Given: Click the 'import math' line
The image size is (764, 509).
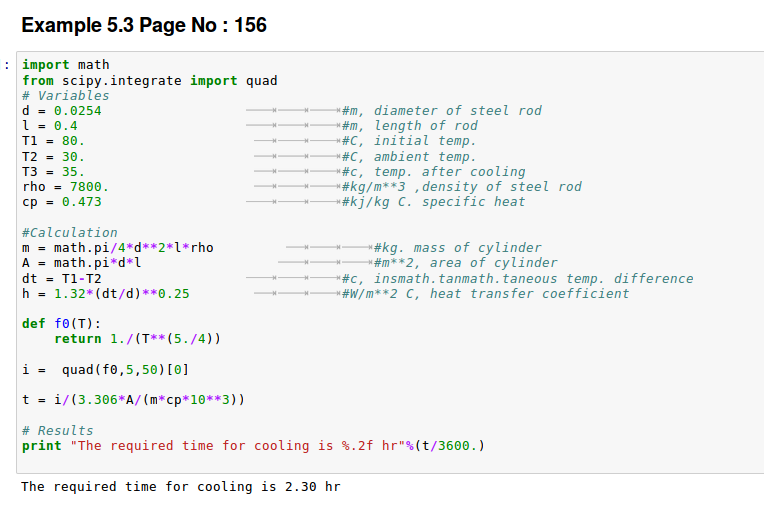Looking at the screenshot, I should (x=65, y=65).
